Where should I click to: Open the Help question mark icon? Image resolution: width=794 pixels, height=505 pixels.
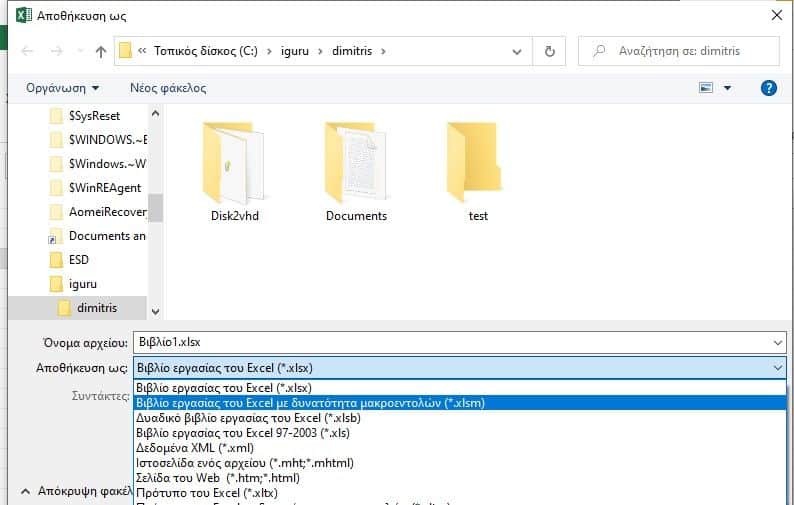[768, 88]
